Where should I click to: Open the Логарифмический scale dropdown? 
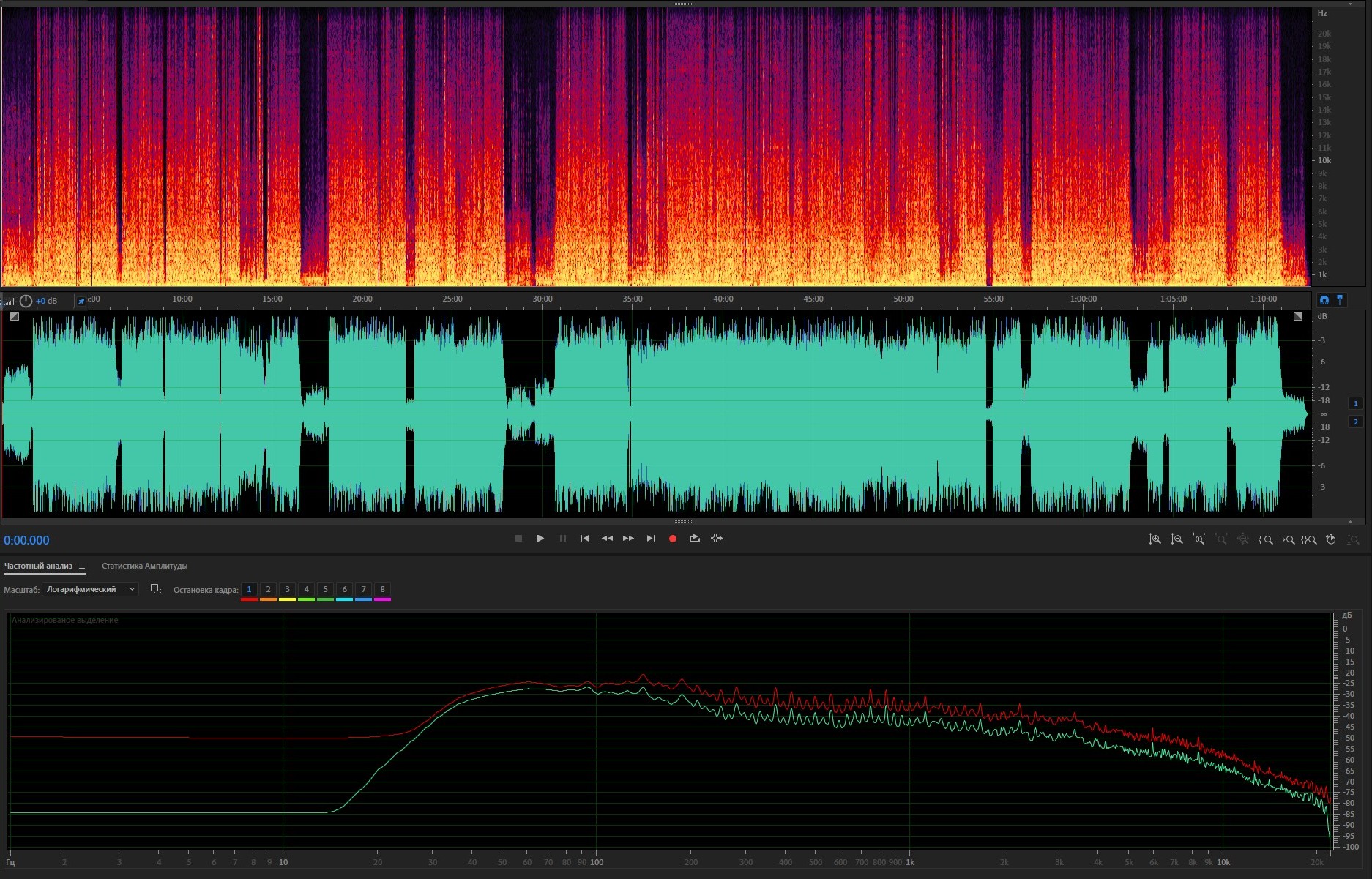click(90, 589)
